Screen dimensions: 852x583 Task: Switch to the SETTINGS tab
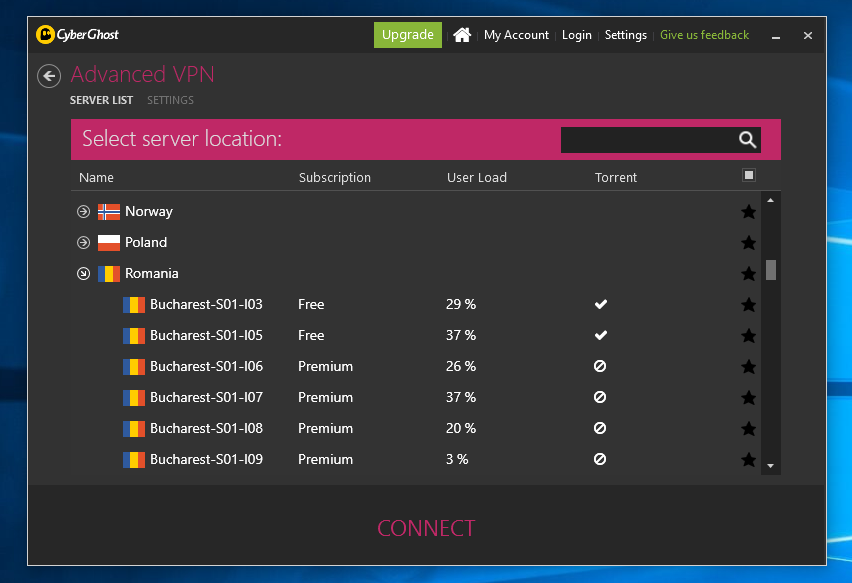click(170, 100)
